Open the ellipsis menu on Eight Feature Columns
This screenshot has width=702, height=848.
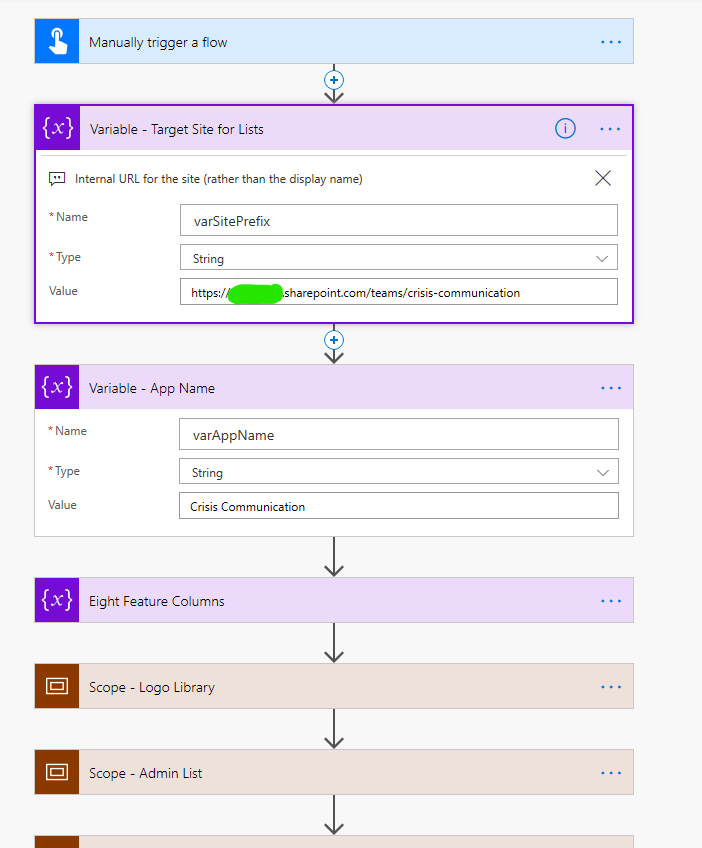611,601
